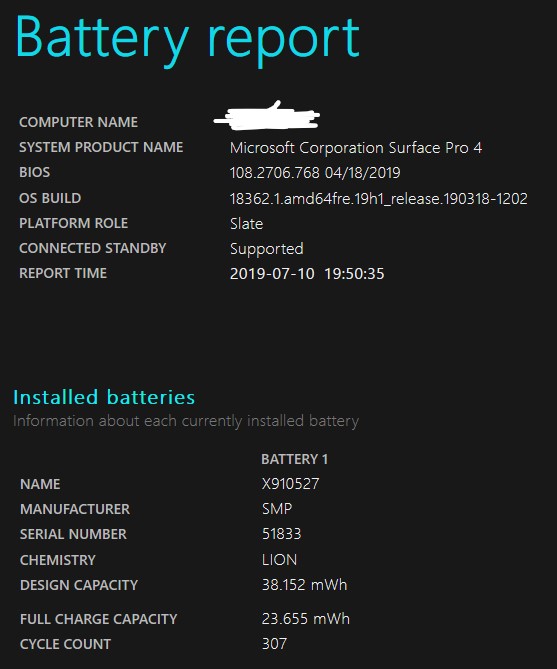
Task: Select the battery name X910527
Action: coord(291,484)
